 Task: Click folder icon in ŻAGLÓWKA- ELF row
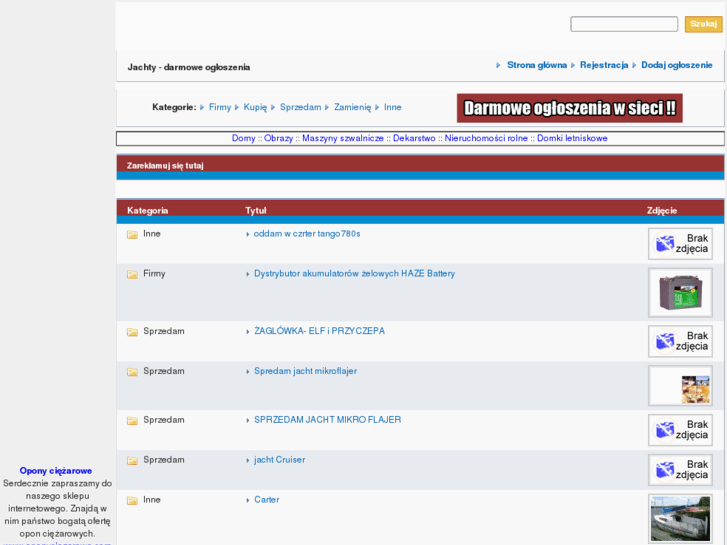click(132, 332)
